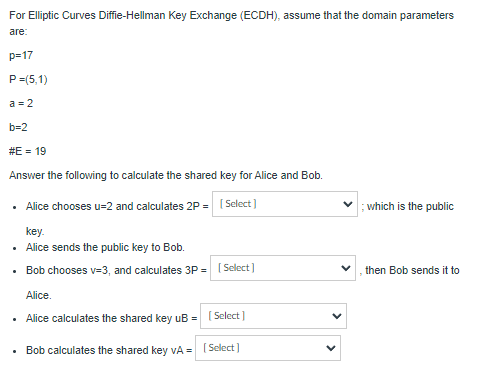Click the 'For Elliptic Curves Diffie-Hellman' intro text
480x389 pixels.
coord(231,23)
